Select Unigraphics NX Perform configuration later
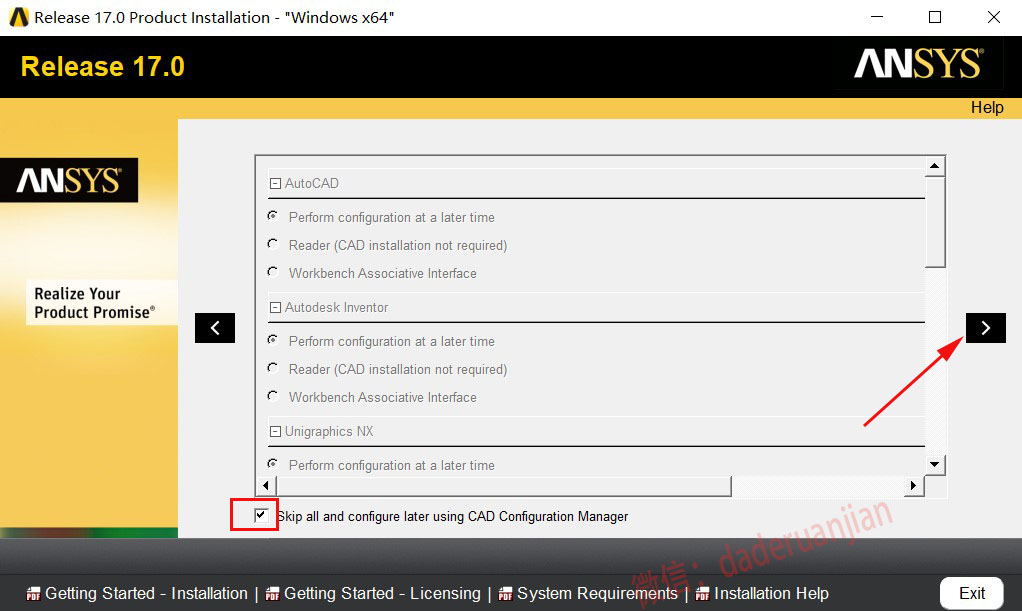This screenshot has width=1022, height=611. 273,463
